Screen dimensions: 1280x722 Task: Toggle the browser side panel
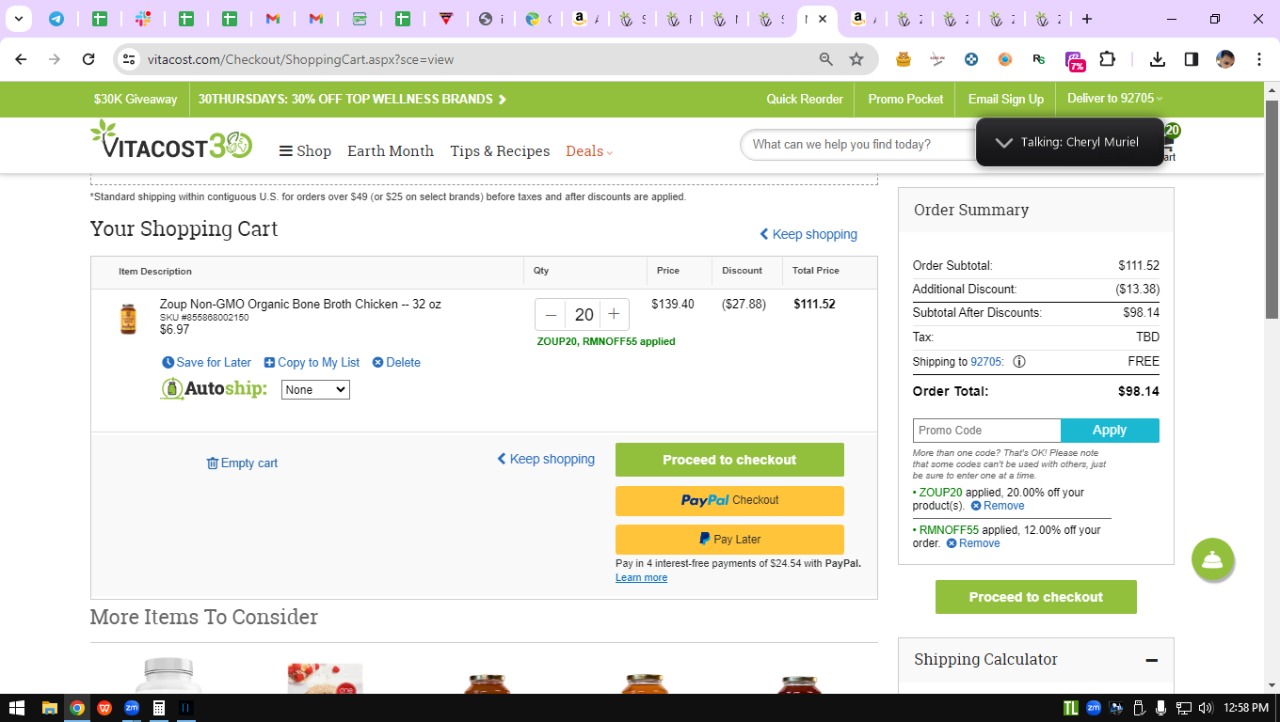[1191, 59]
